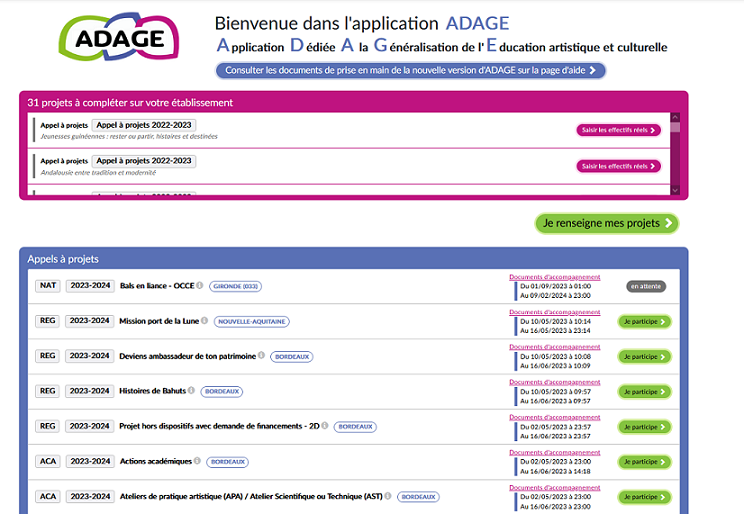744x514 pixels.
Task: Click the Appels à projets section header
Action: 63,259
